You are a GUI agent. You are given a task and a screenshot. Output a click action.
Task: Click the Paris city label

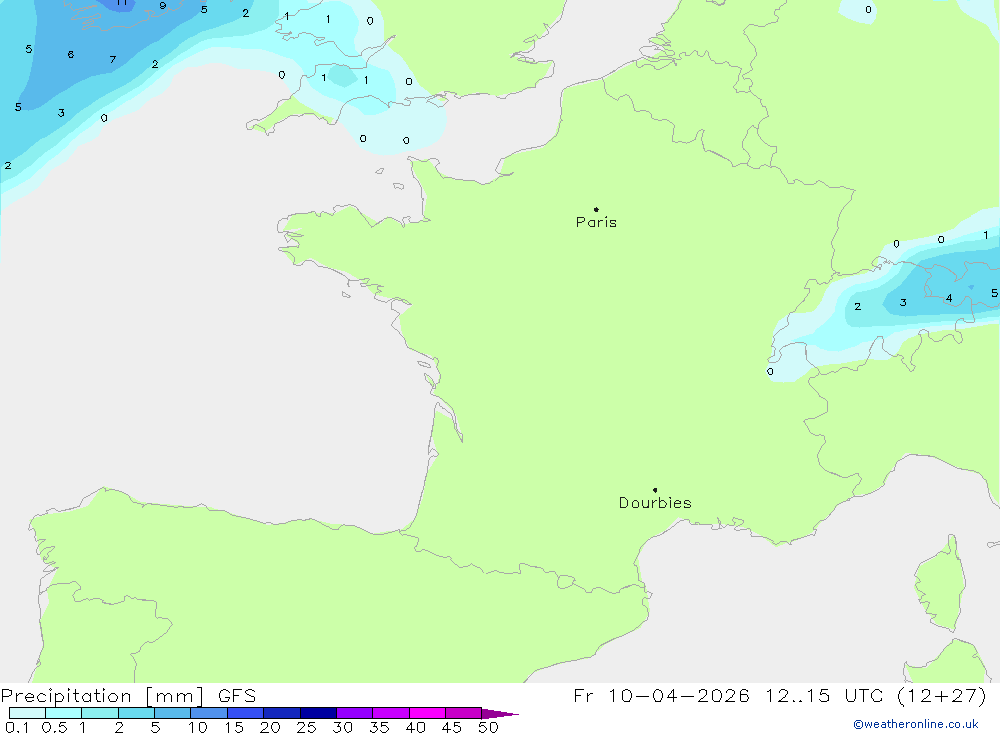point(596,222)
